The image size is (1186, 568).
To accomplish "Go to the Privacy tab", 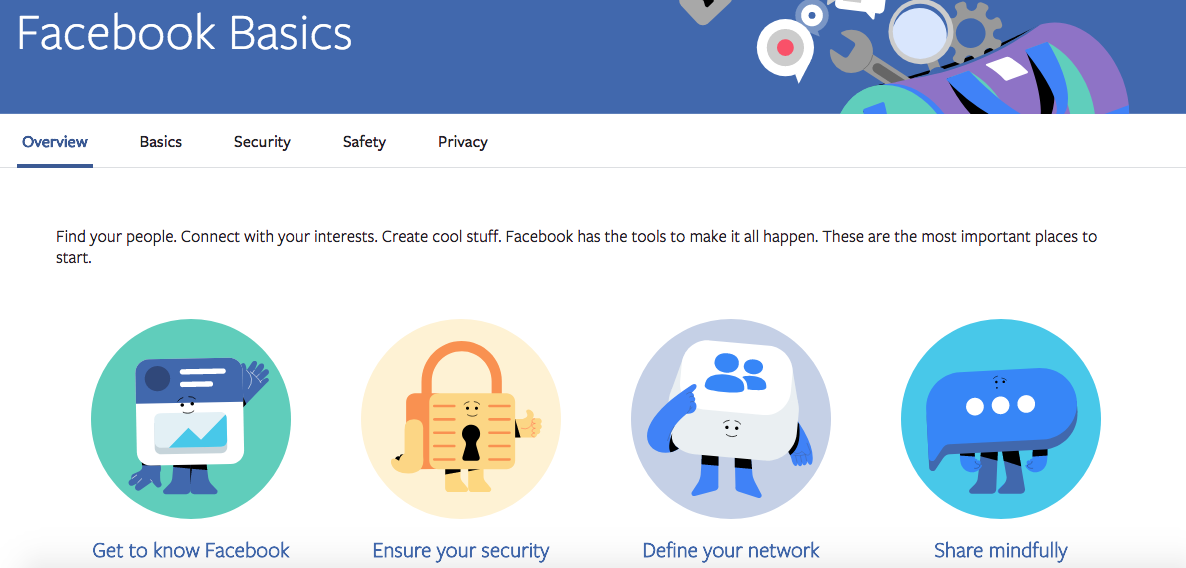I will [462, 142].
